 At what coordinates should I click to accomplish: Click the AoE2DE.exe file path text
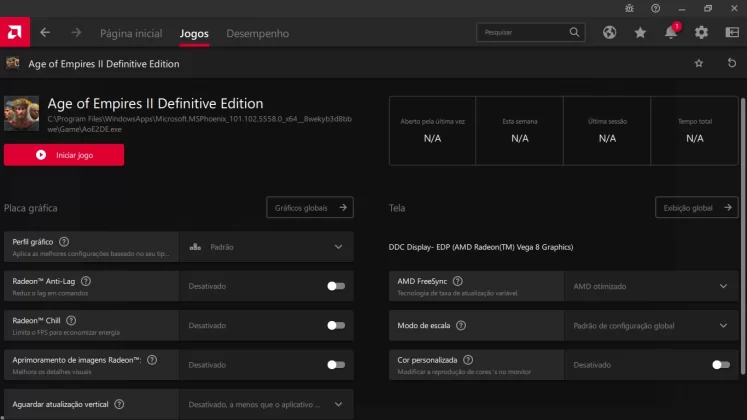(199, 124)
